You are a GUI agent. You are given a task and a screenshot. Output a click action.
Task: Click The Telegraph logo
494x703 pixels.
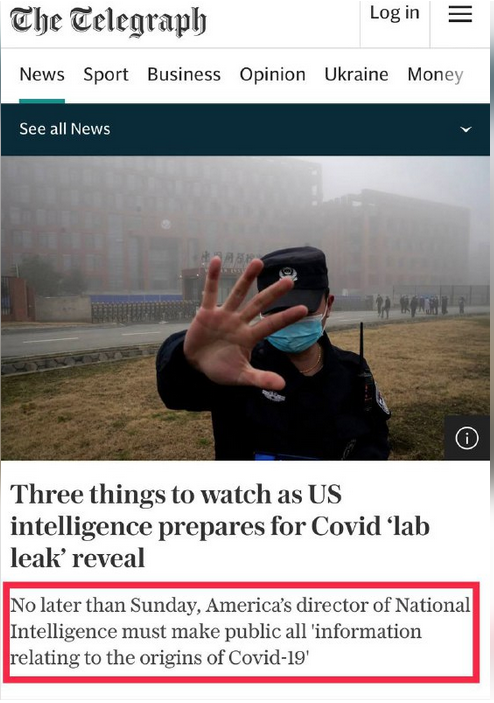[108, 21]
